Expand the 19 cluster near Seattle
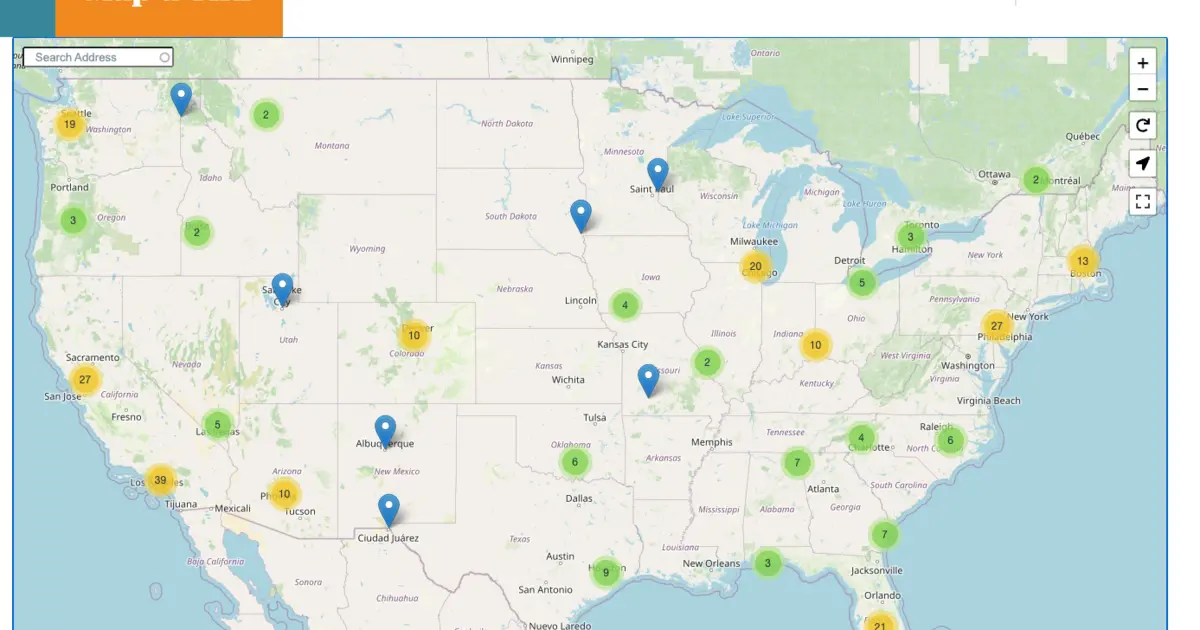 [70, 124]
